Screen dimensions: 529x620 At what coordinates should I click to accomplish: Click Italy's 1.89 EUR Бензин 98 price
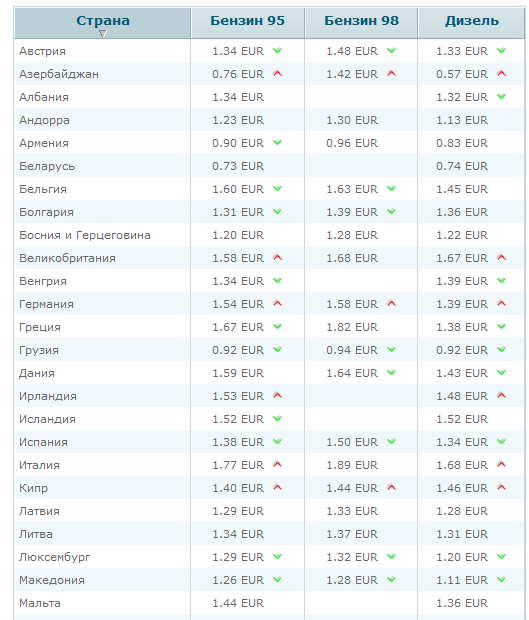click(x=351, y=465)
